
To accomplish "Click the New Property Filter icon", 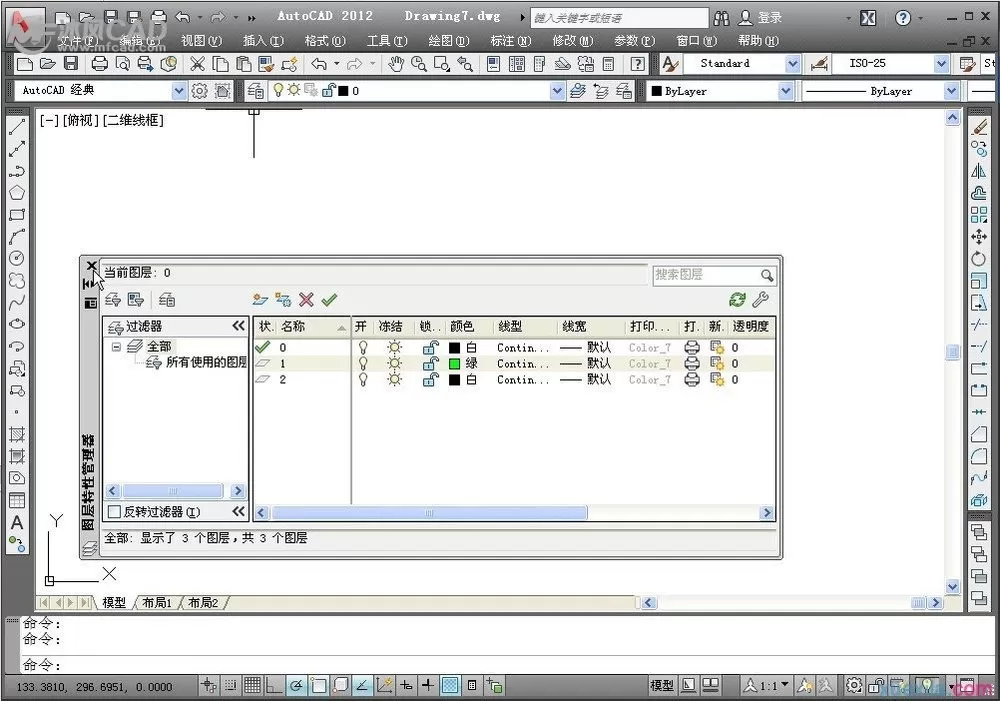I will tap(113, 300).
